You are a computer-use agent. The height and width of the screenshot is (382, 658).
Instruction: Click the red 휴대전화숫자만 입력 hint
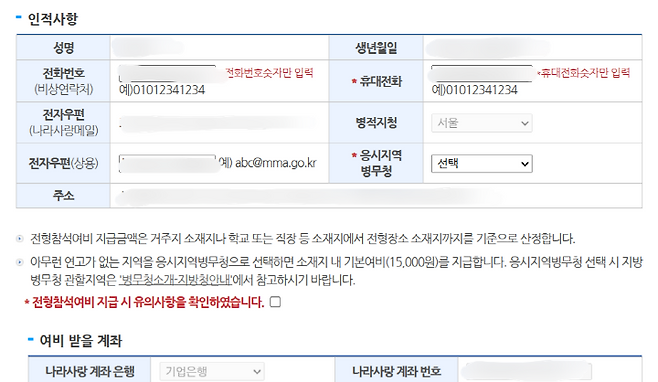[584, 73]
